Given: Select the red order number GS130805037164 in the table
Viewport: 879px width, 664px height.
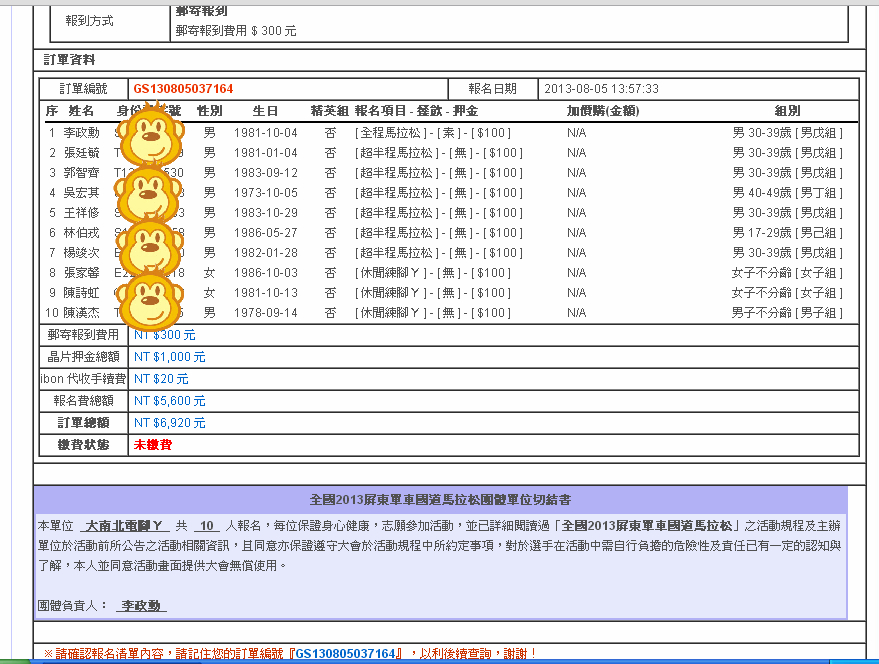Looking at the screenshot, I should pos(183,89).
